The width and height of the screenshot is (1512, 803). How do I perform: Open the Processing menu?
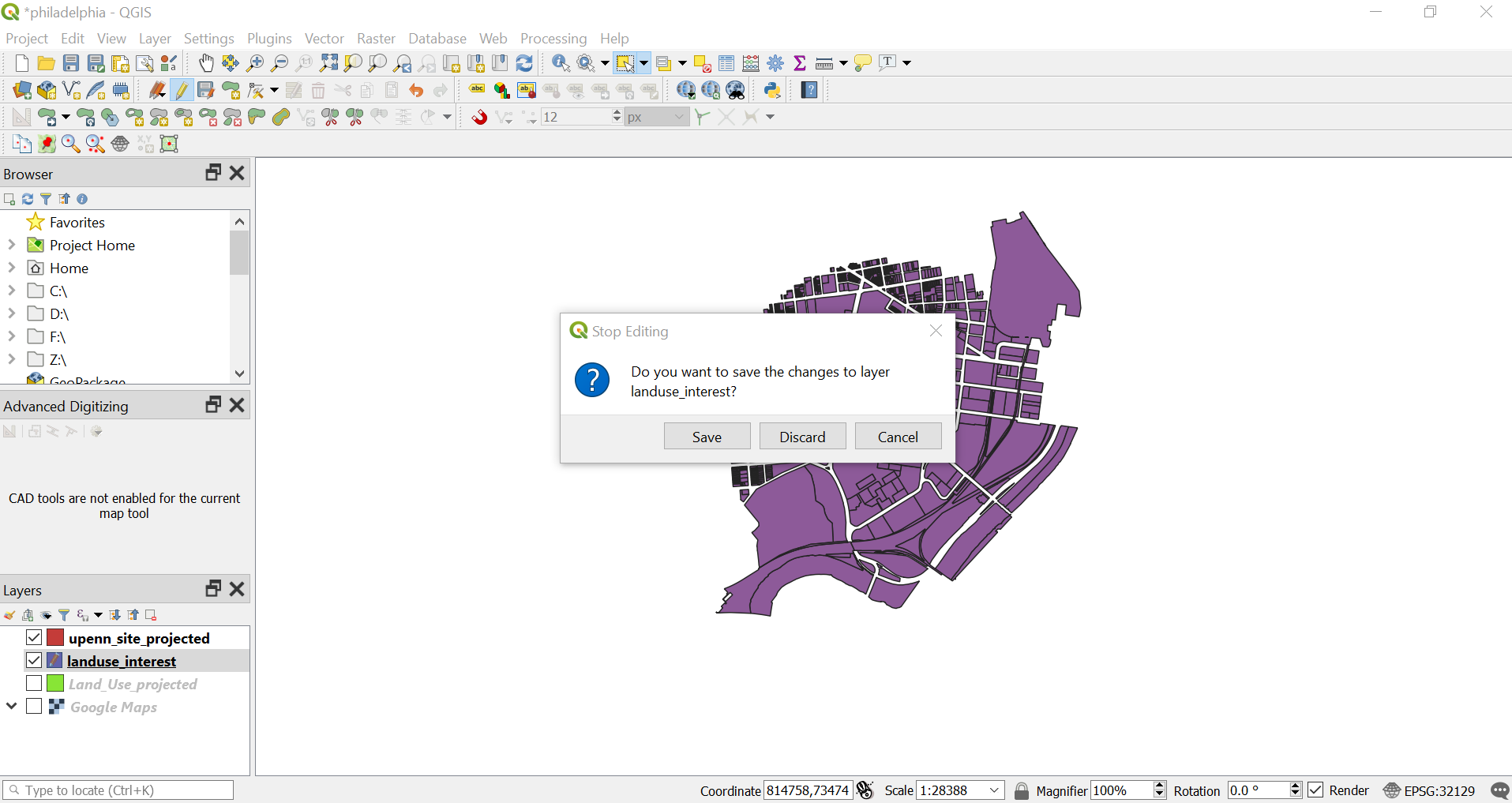(x=553, y=39)
